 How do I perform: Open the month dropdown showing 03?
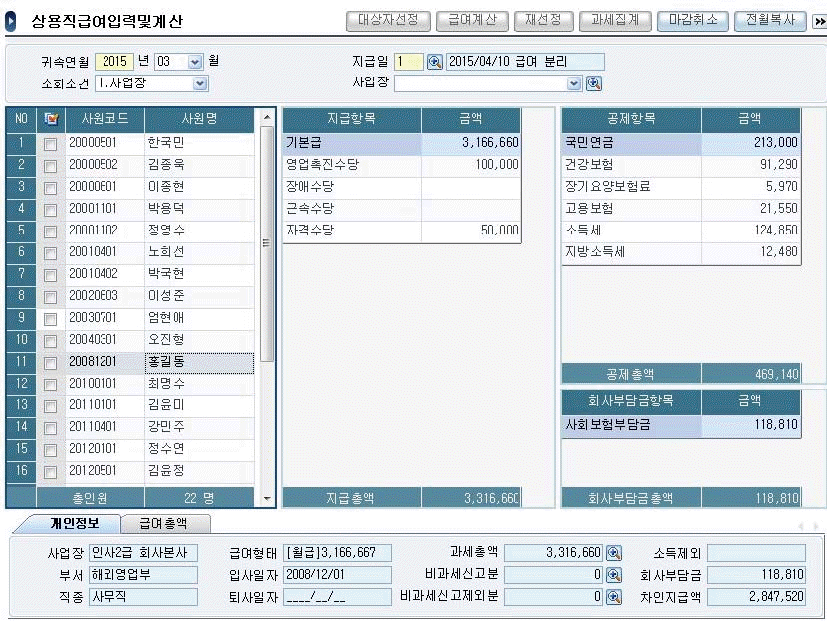(x=194, y=62)
